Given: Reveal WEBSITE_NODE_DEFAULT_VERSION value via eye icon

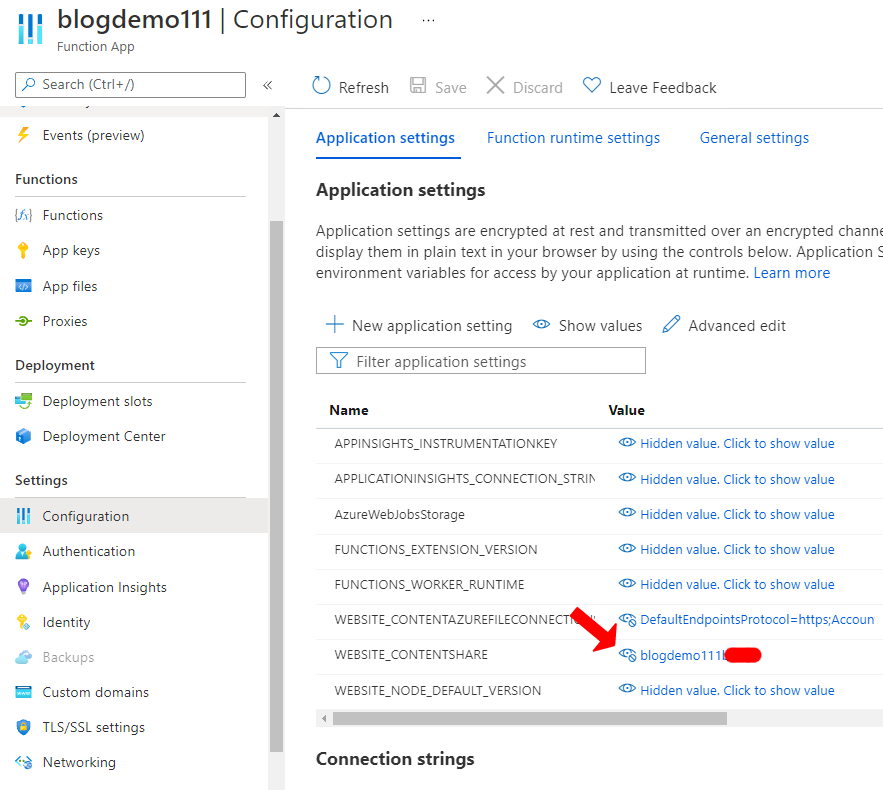Looking at the screenshot, I should coord(627,689).
